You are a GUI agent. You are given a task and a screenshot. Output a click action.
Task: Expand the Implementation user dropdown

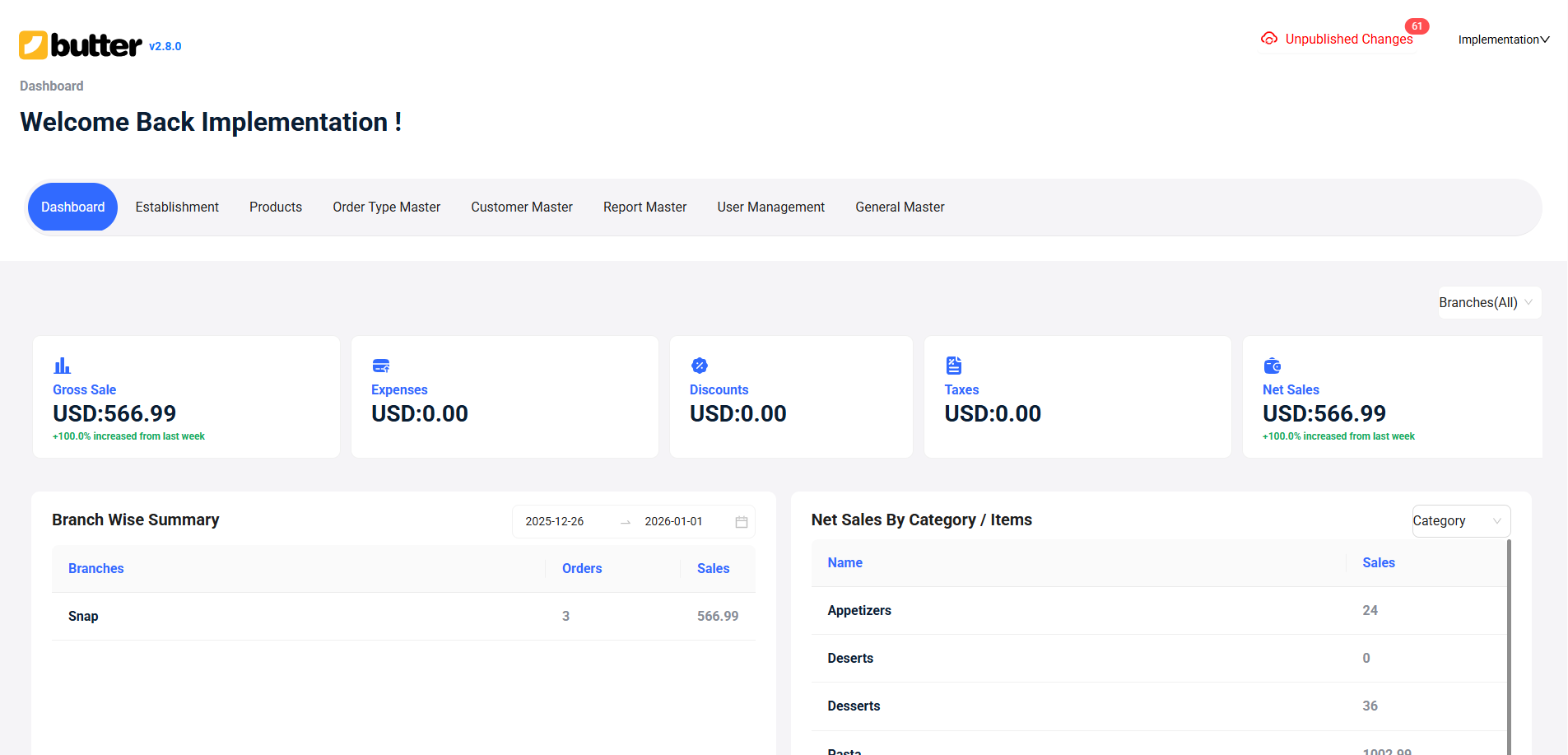click(x=1503, y=40)
